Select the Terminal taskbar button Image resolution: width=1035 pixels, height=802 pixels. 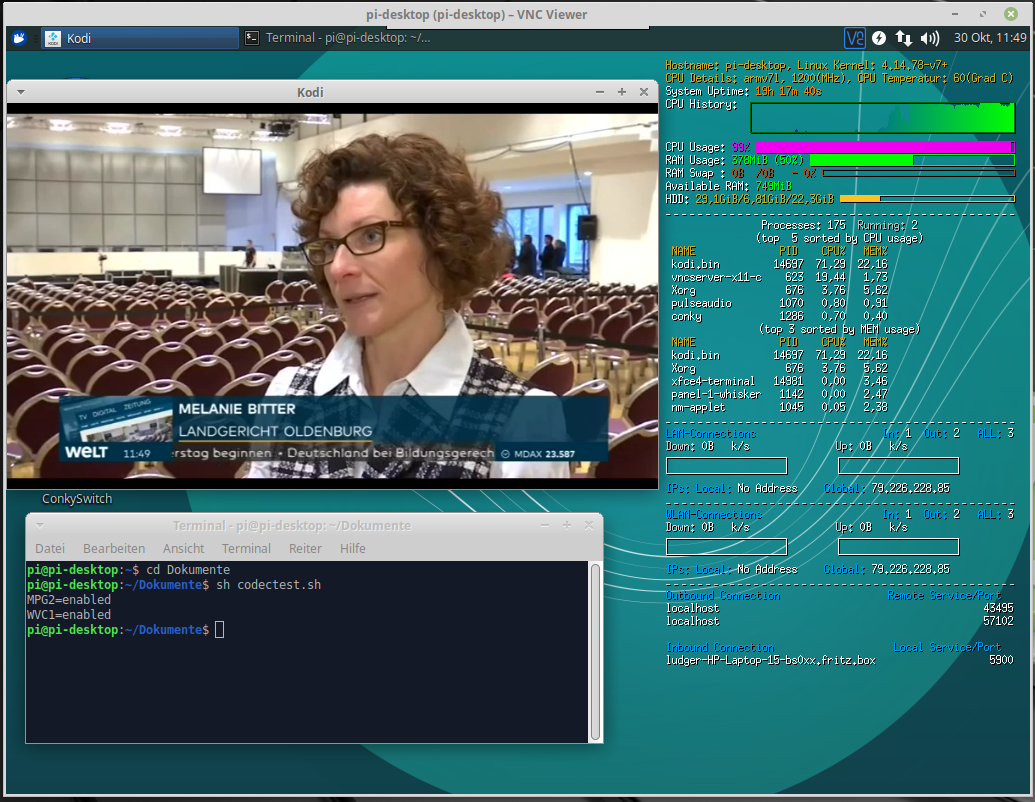pos(338,38)
